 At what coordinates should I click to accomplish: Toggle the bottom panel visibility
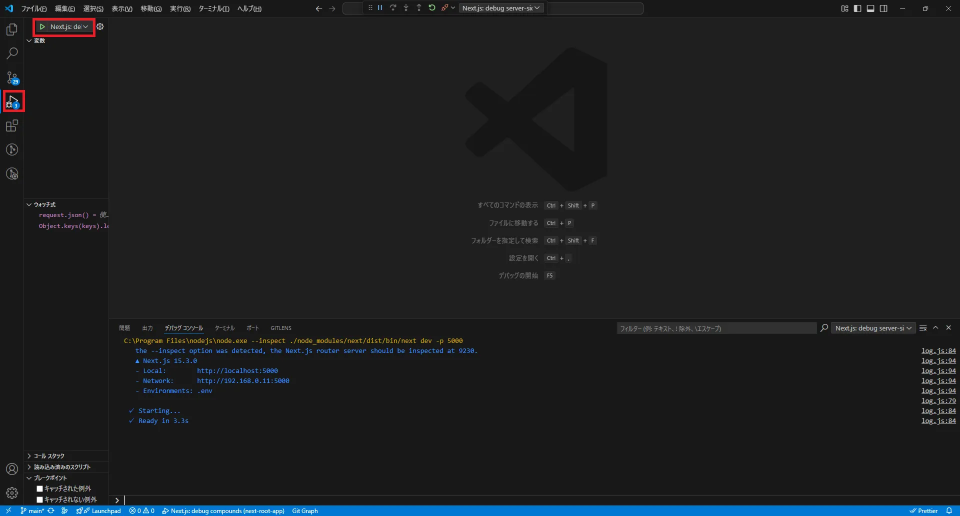870,9
